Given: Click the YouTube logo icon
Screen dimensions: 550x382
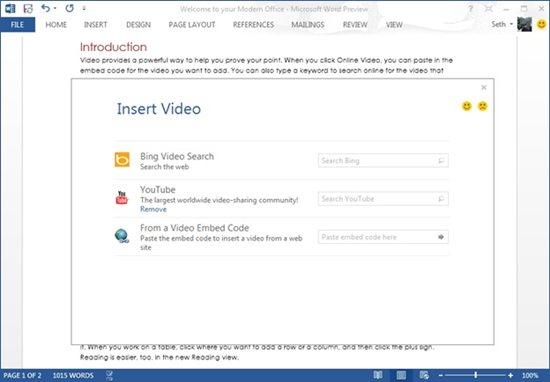Looking at the screenshot, I should (x=122, y=198).
